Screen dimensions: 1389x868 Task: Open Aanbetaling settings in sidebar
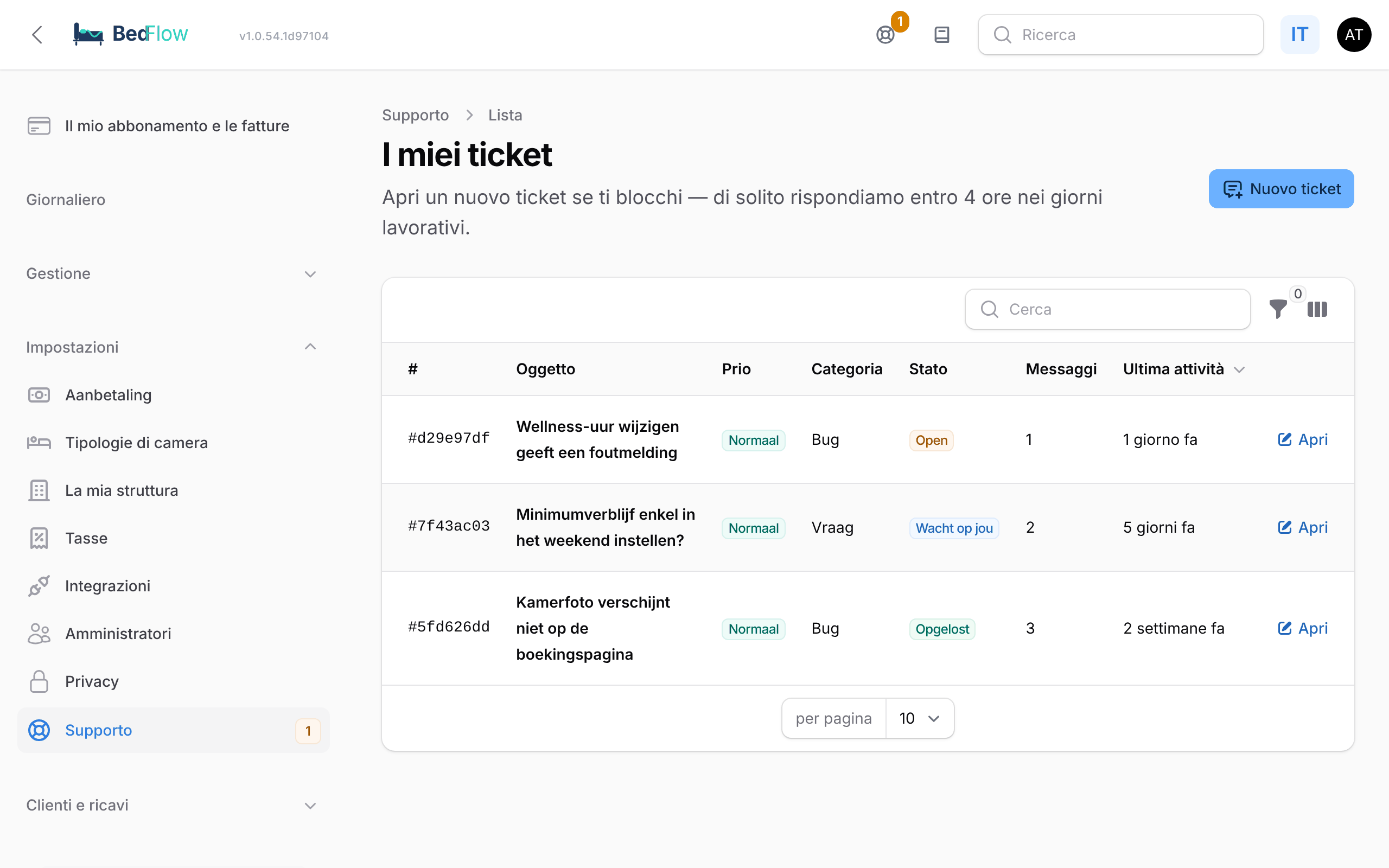(173, 395)
